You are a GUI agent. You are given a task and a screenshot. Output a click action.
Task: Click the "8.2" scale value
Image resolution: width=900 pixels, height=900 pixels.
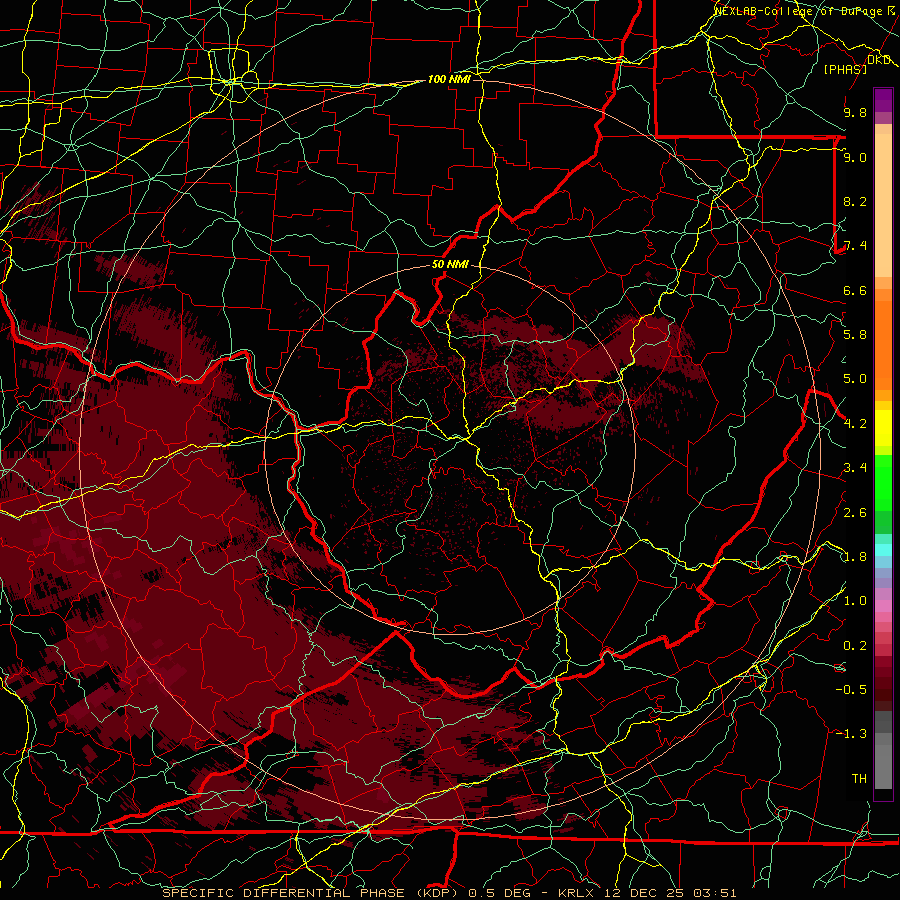(855, 201)
